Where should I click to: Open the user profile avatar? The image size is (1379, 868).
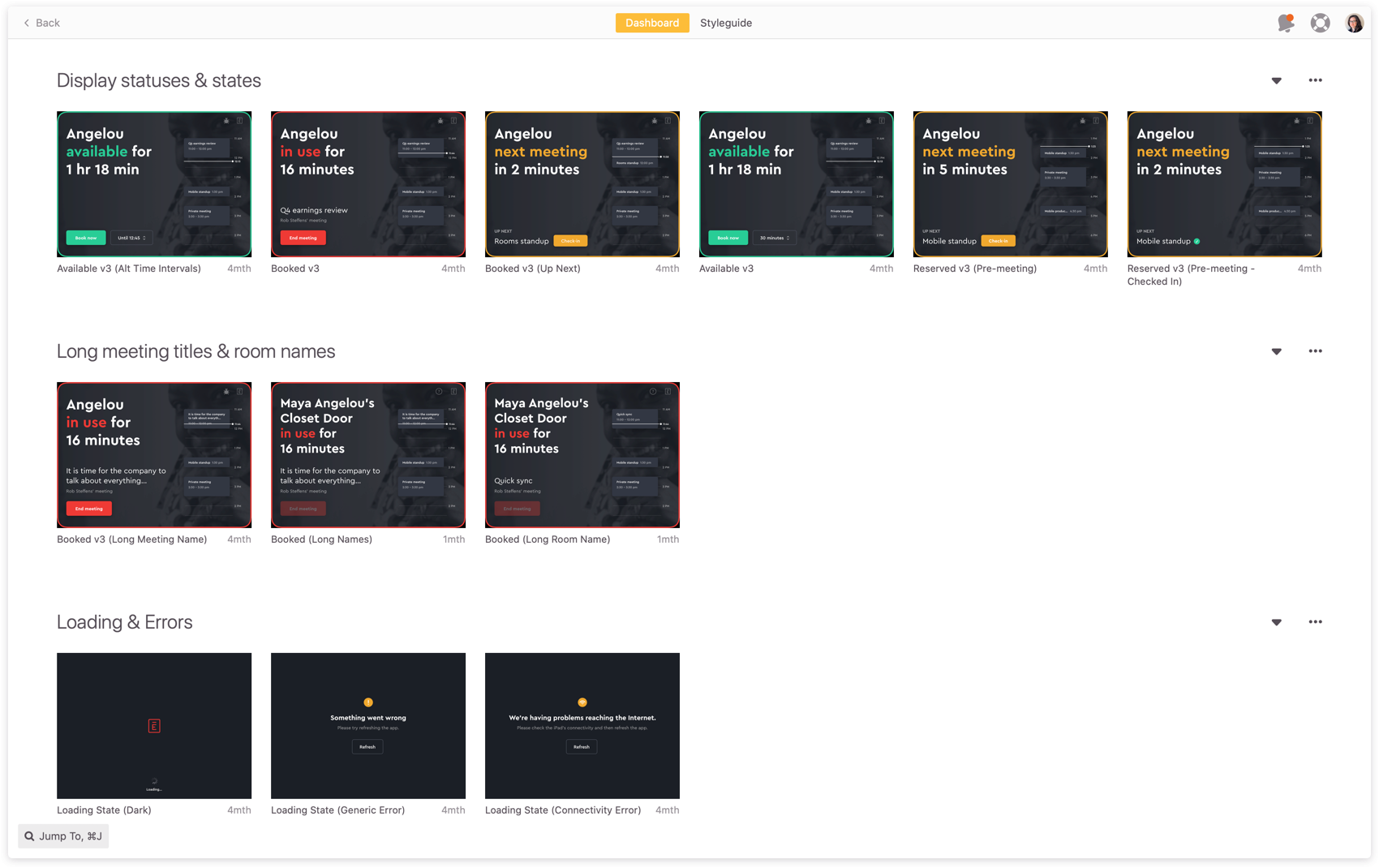(x=1355, y=23)
